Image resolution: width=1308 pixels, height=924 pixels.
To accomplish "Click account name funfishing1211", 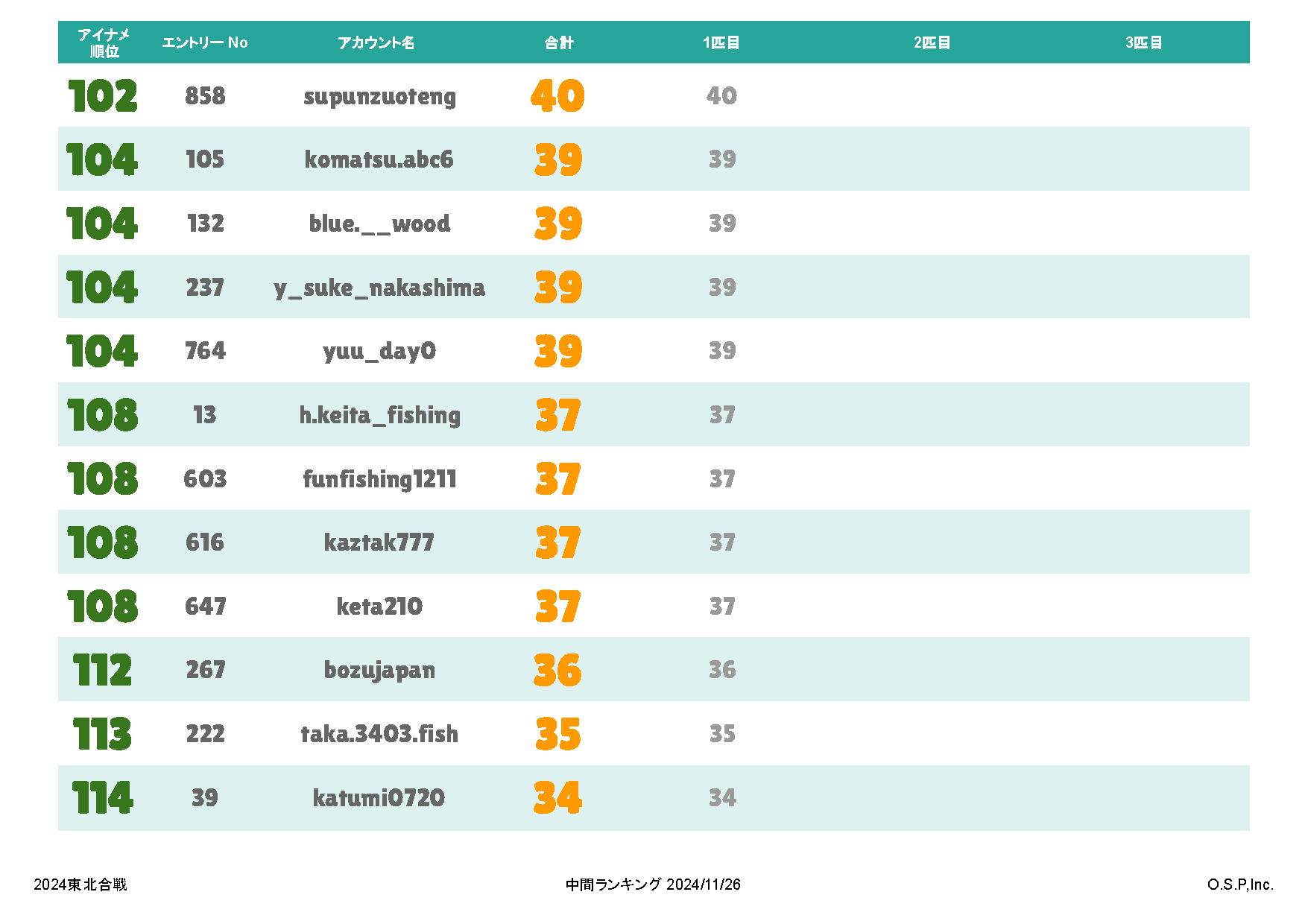I will pos(379,479).
